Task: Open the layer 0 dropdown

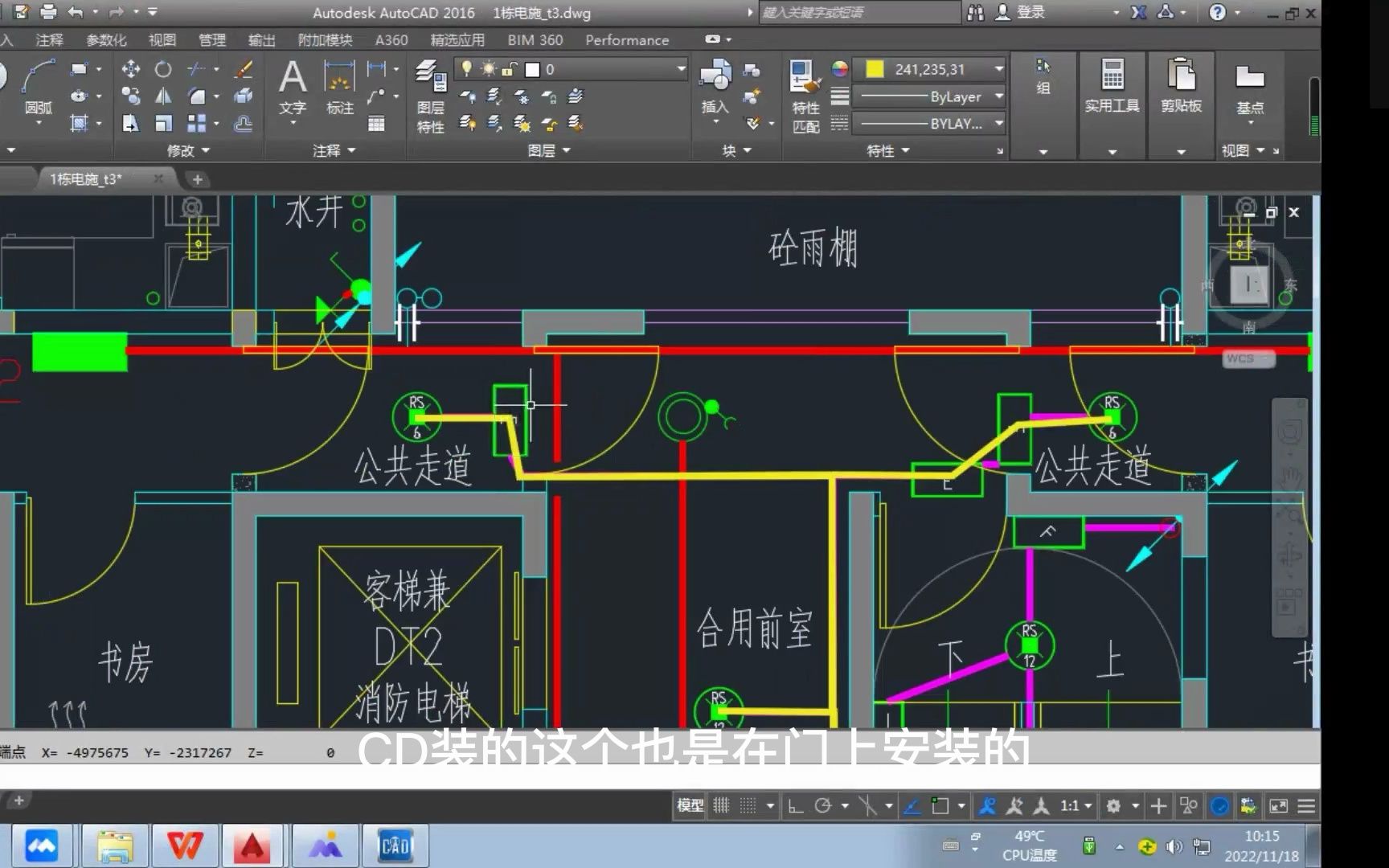Action: click(682, 69)
